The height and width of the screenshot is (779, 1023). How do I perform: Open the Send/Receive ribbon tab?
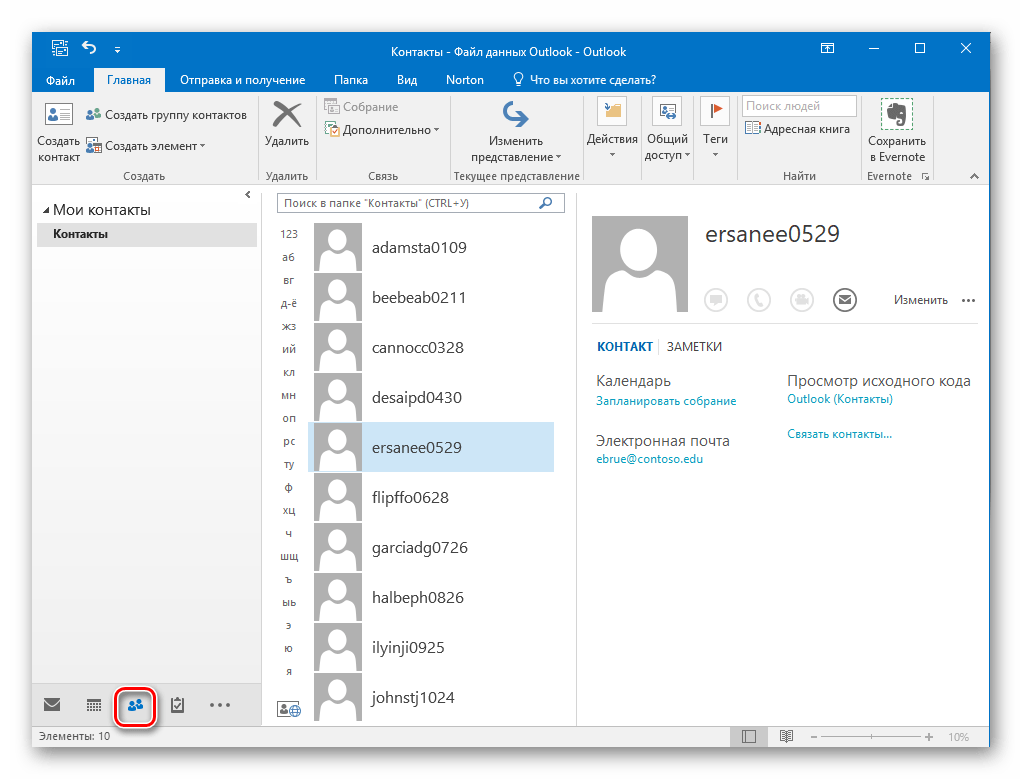point(242,80)
